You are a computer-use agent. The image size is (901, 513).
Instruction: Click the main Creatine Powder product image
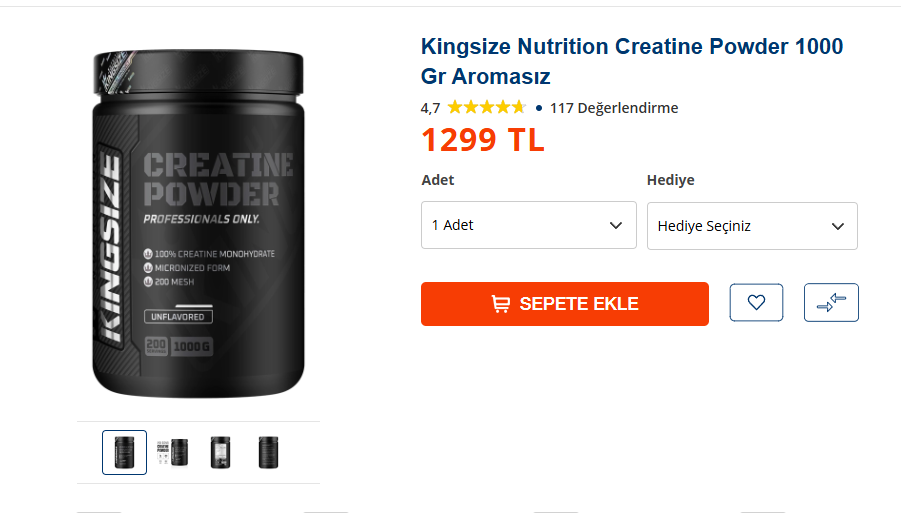(x=198, y=223)
